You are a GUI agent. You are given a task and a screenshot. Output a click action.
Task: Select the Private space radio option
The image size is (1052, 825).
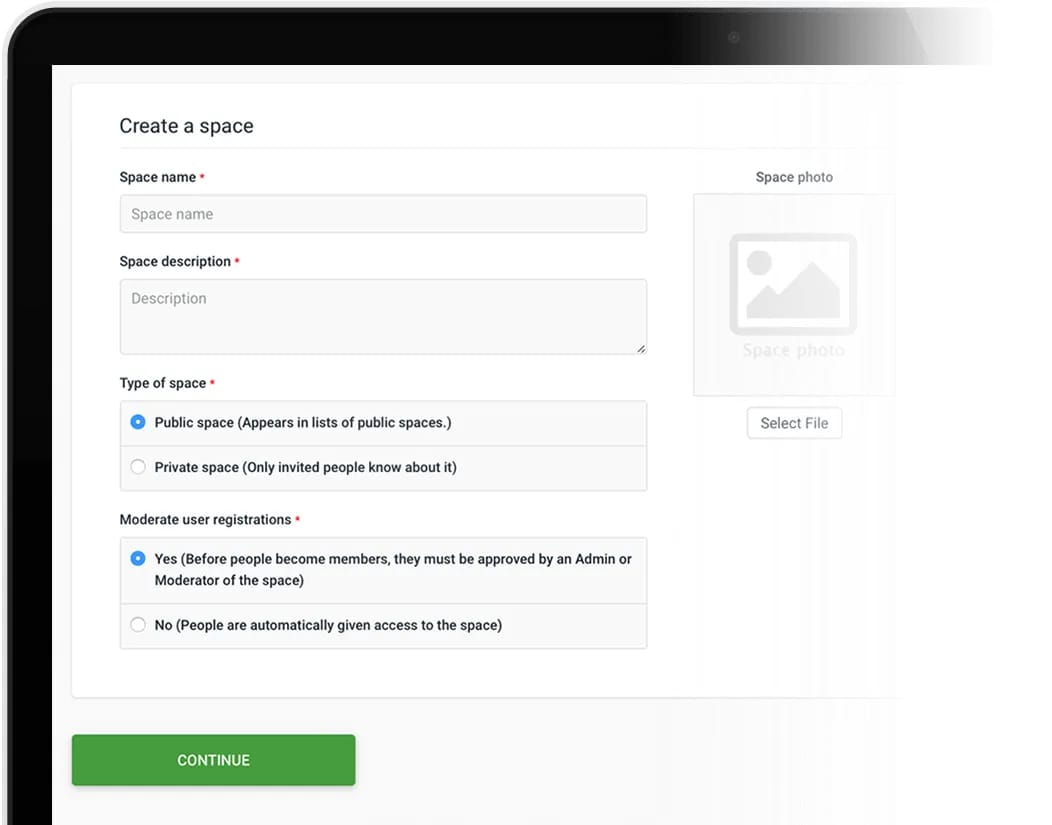(x=138, y=467)
